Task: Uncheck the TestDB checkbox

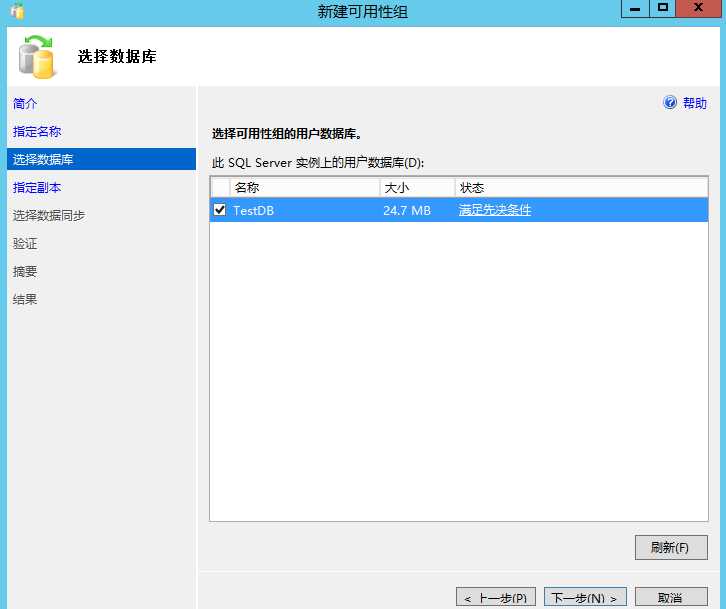Action: 220,210
